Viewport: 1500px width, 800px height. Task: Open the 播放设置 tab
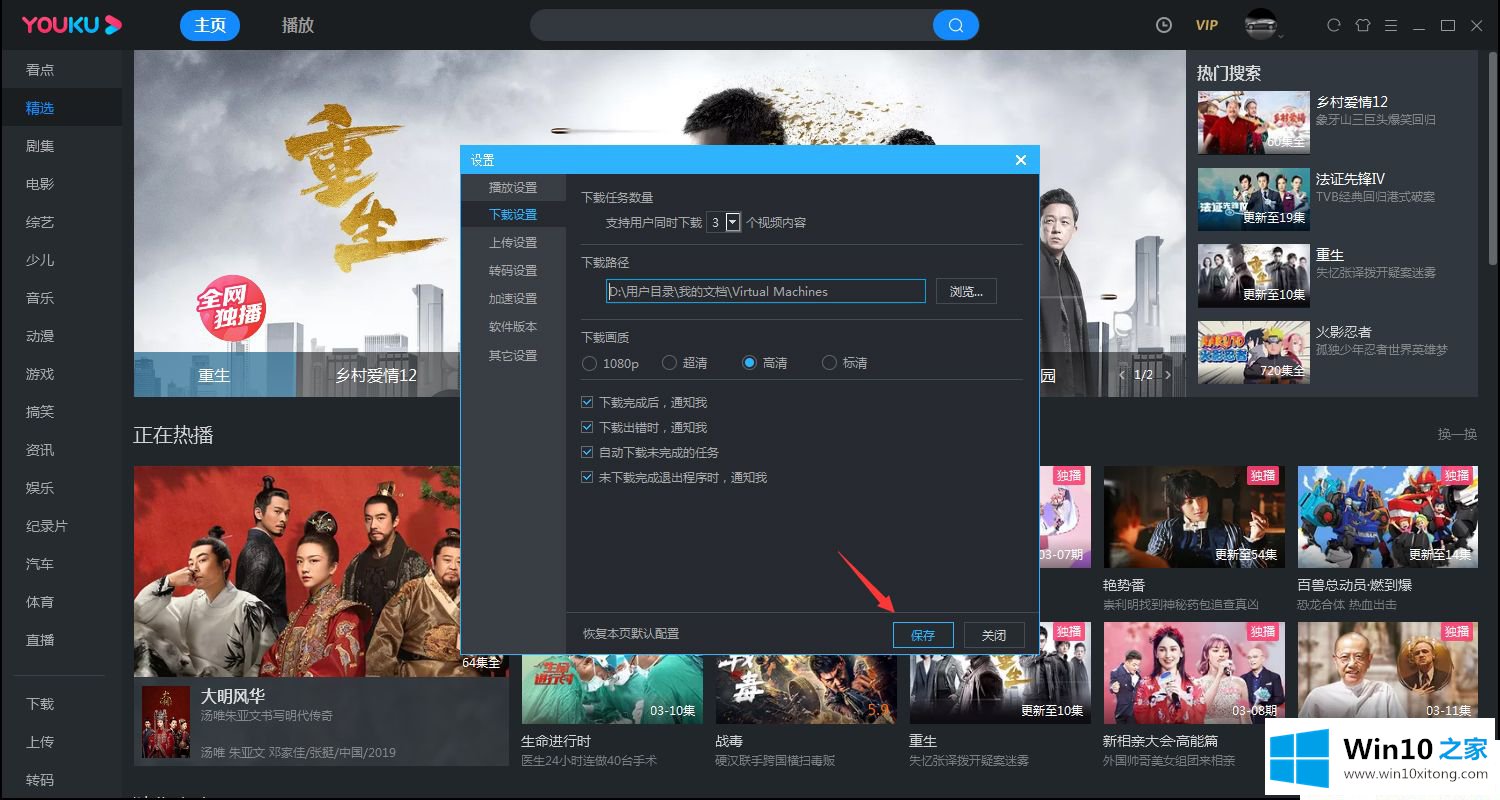pyautogui.click(x=513, y=187)
